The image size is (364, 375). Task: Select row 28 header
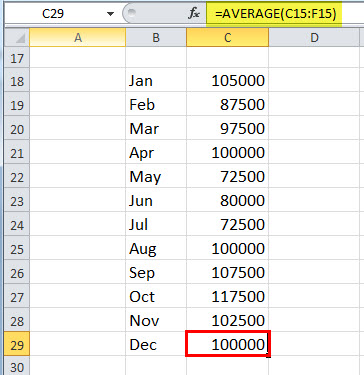tap(17, 321)
